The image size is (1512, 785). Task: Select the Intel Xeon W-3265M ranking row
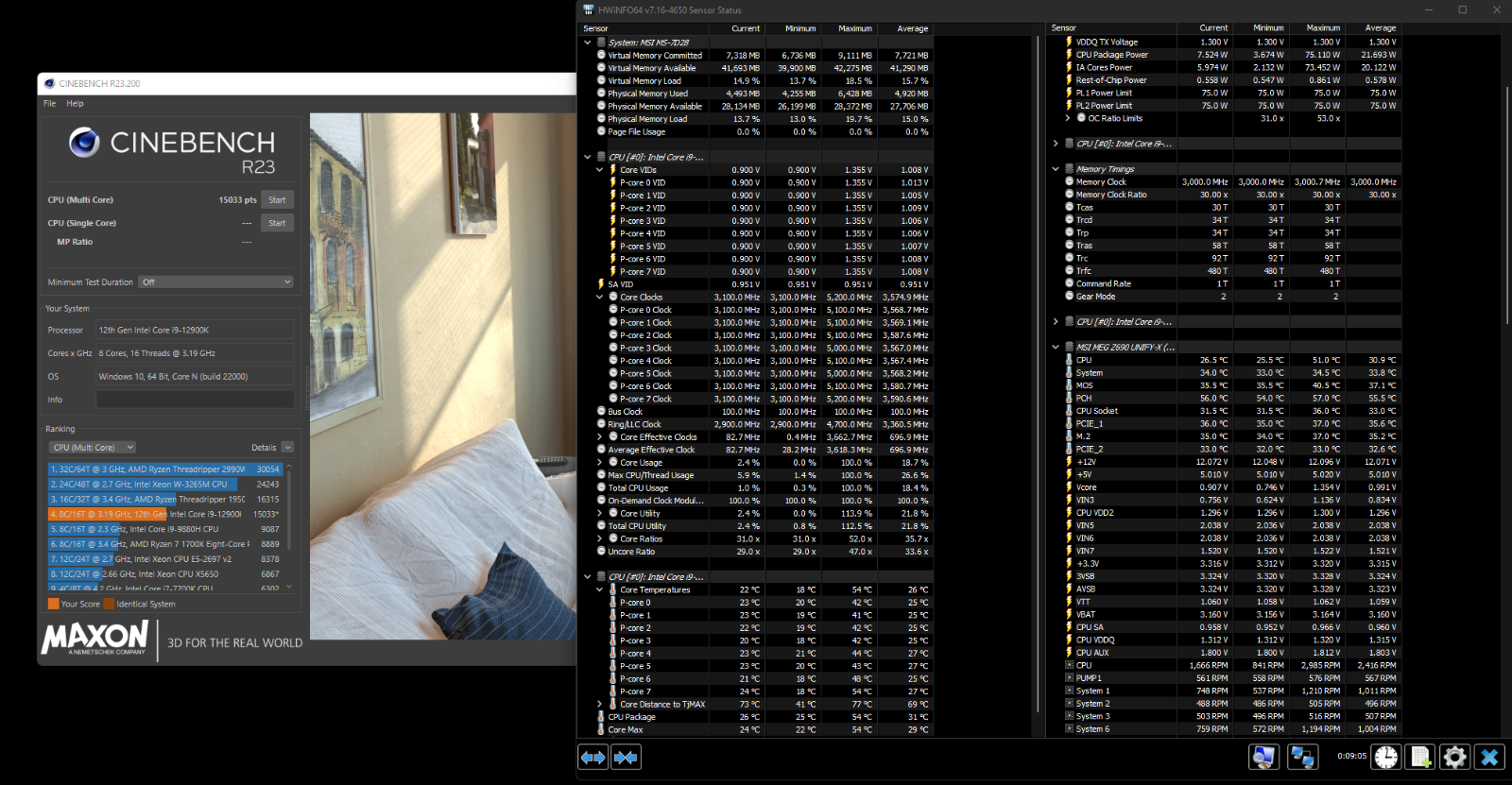click(x=164, y=485)
